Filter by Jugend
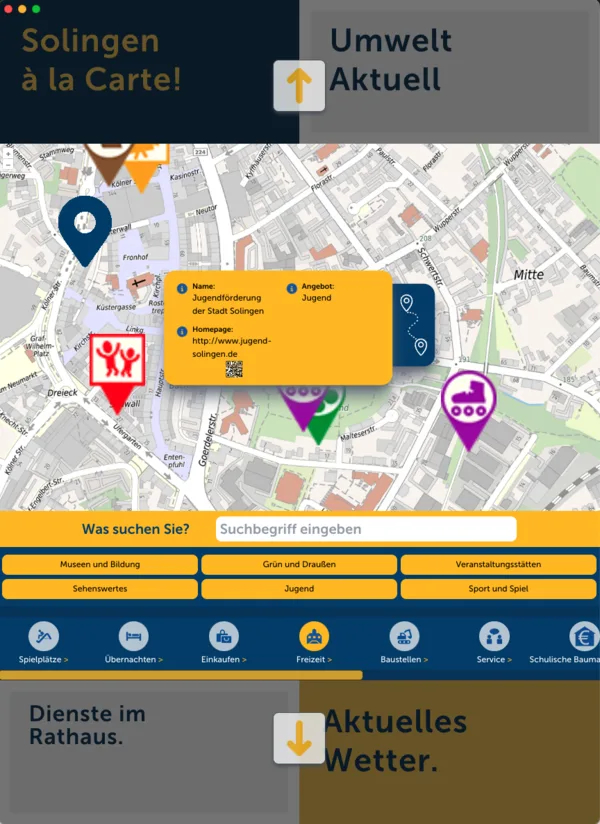 (x=299, y=589)
